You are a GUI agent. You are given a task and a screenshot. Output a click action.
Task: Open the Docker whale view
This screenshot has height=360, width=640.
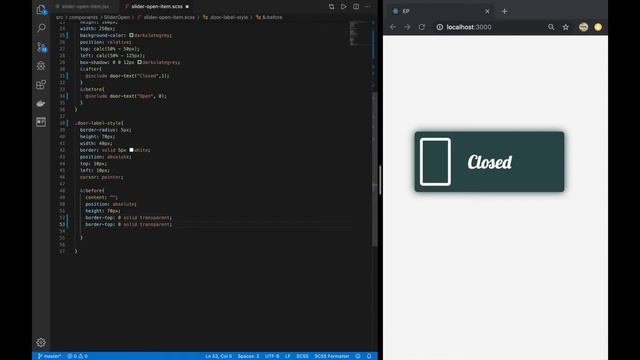click(41, 103)
